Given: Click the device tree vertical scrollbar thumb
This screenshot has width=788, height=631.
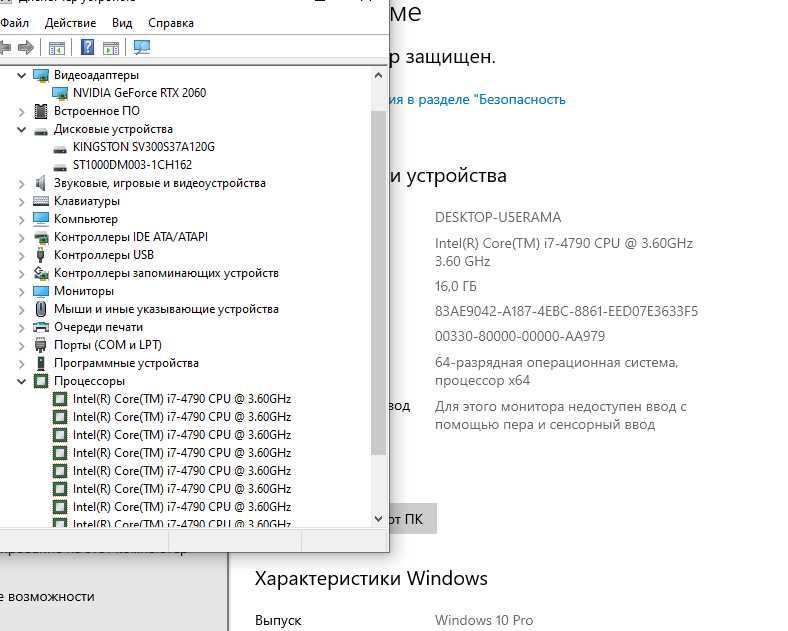Looking at the screenshot, I should click(x=378, y=283).
